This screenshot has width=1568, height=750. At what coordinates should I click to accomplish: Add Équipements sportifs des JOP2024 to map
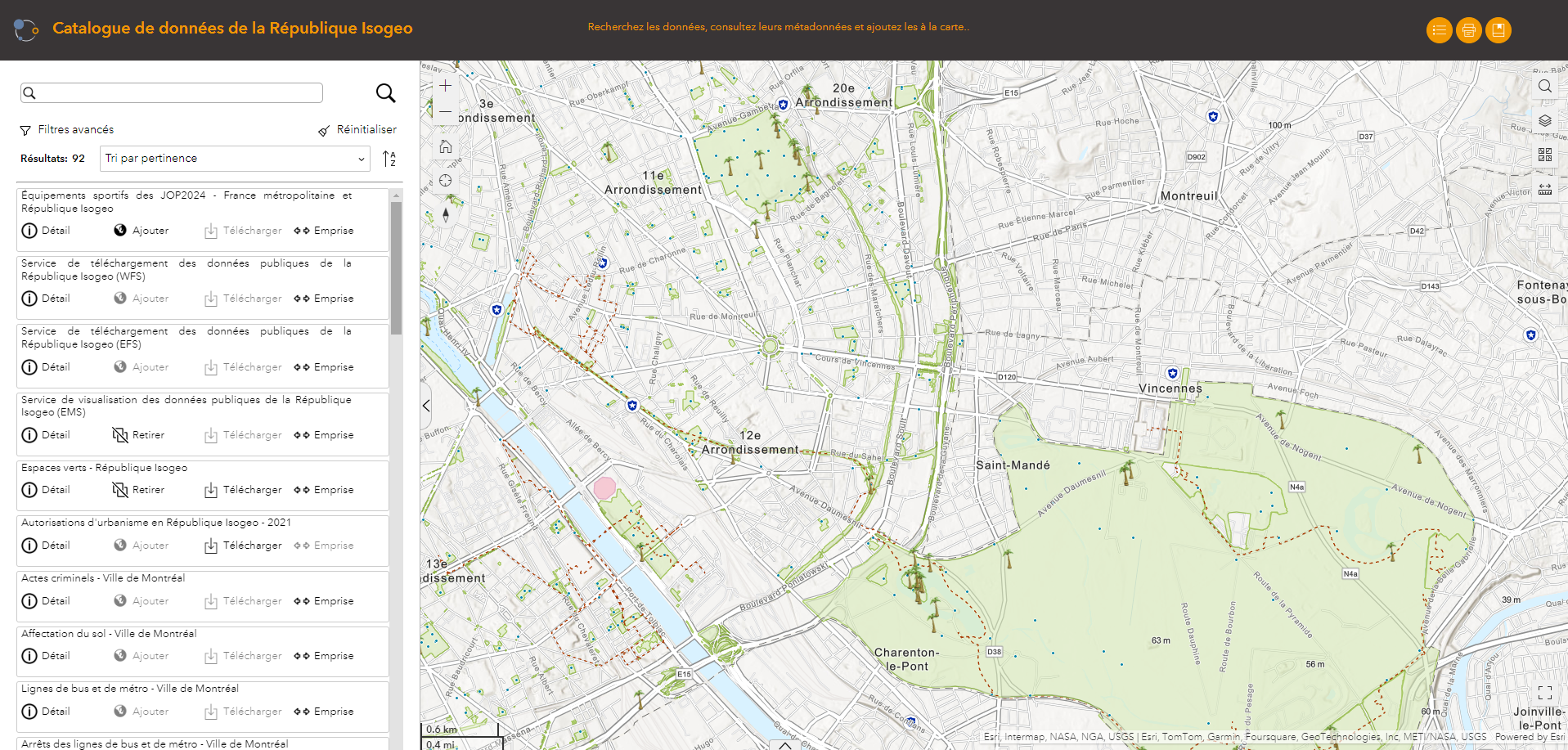(x=142, y=231)
